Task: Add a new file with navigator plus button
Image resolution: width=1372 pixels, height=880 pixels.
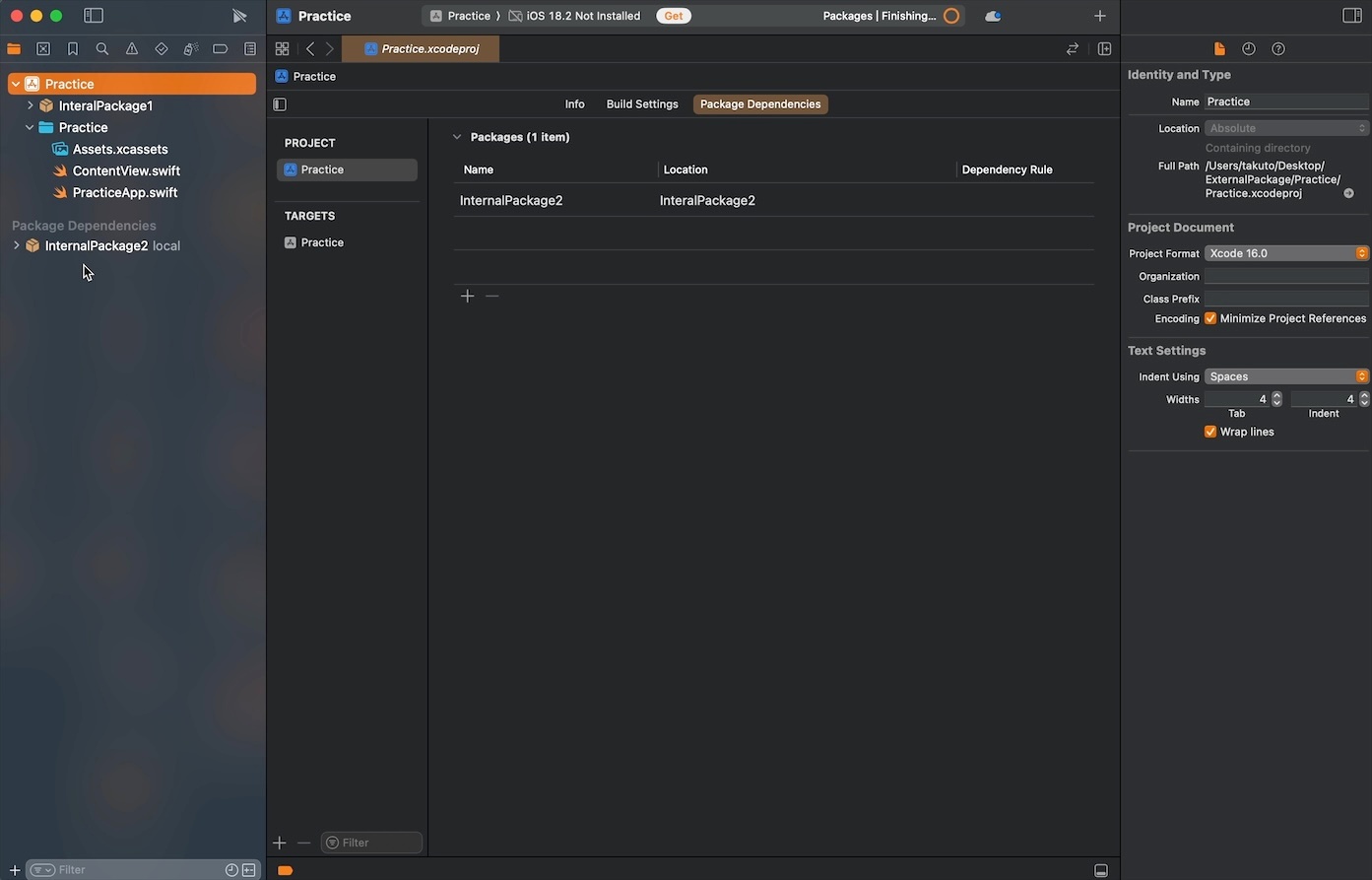Action: (x=15, y=870)
